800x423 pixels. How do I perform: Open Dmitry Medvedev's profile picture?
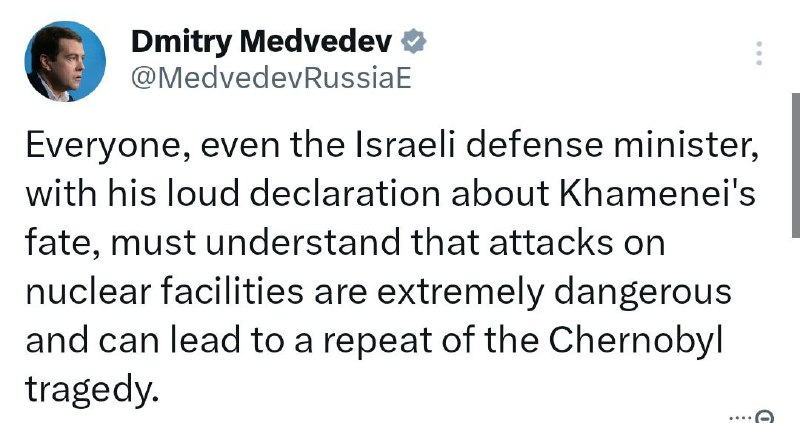coord(65,61)
